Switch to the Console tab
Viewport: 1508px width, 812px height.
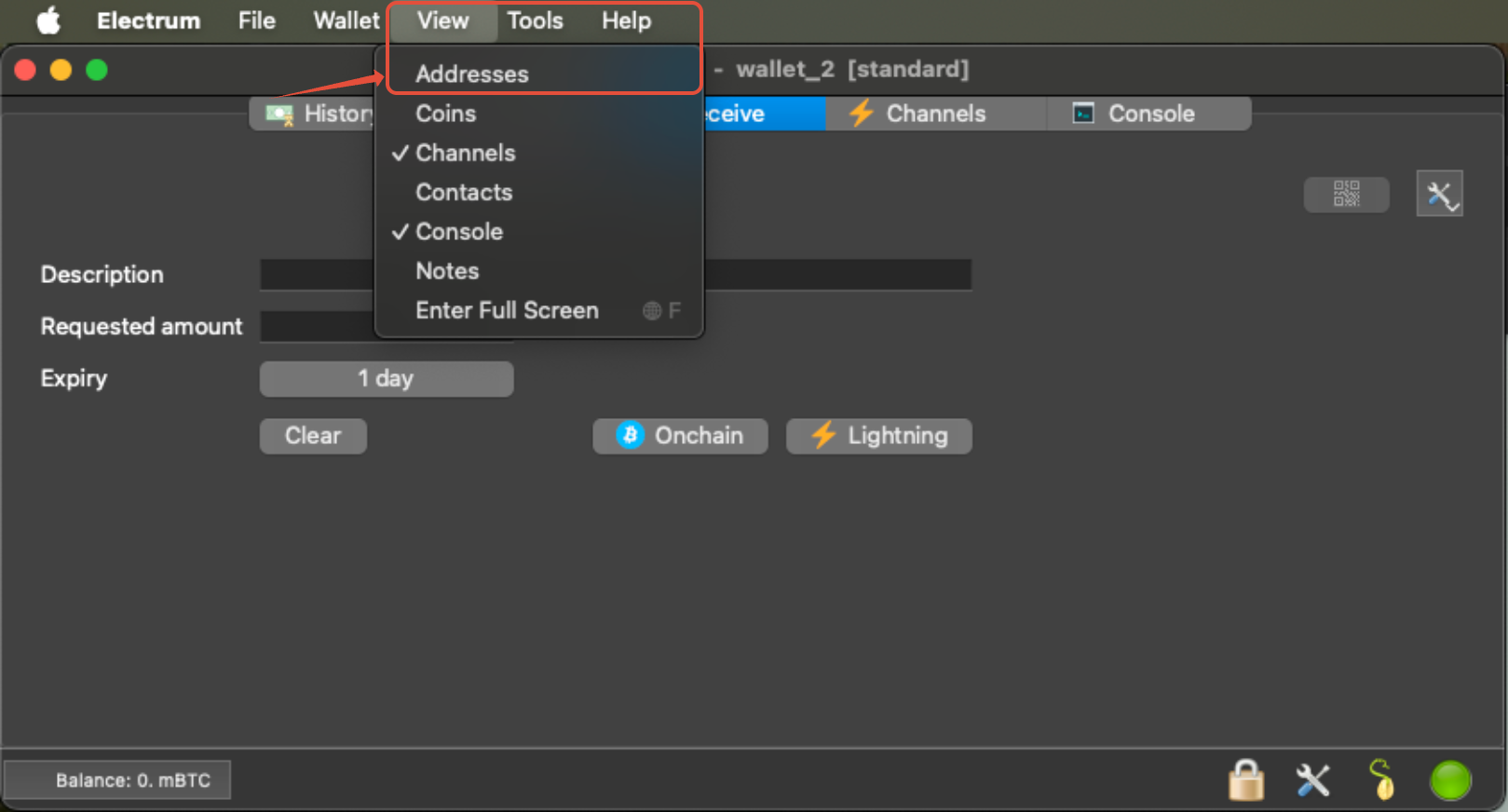click(x=1149, y=114)
